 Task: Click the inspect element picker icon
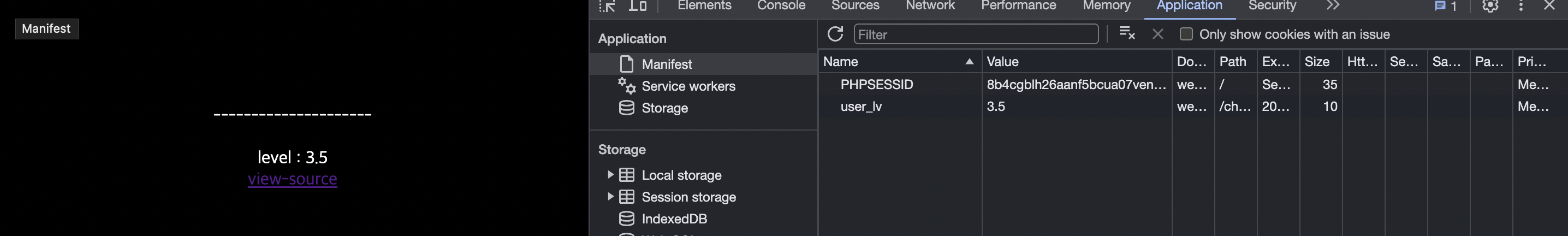pos(607,5)
